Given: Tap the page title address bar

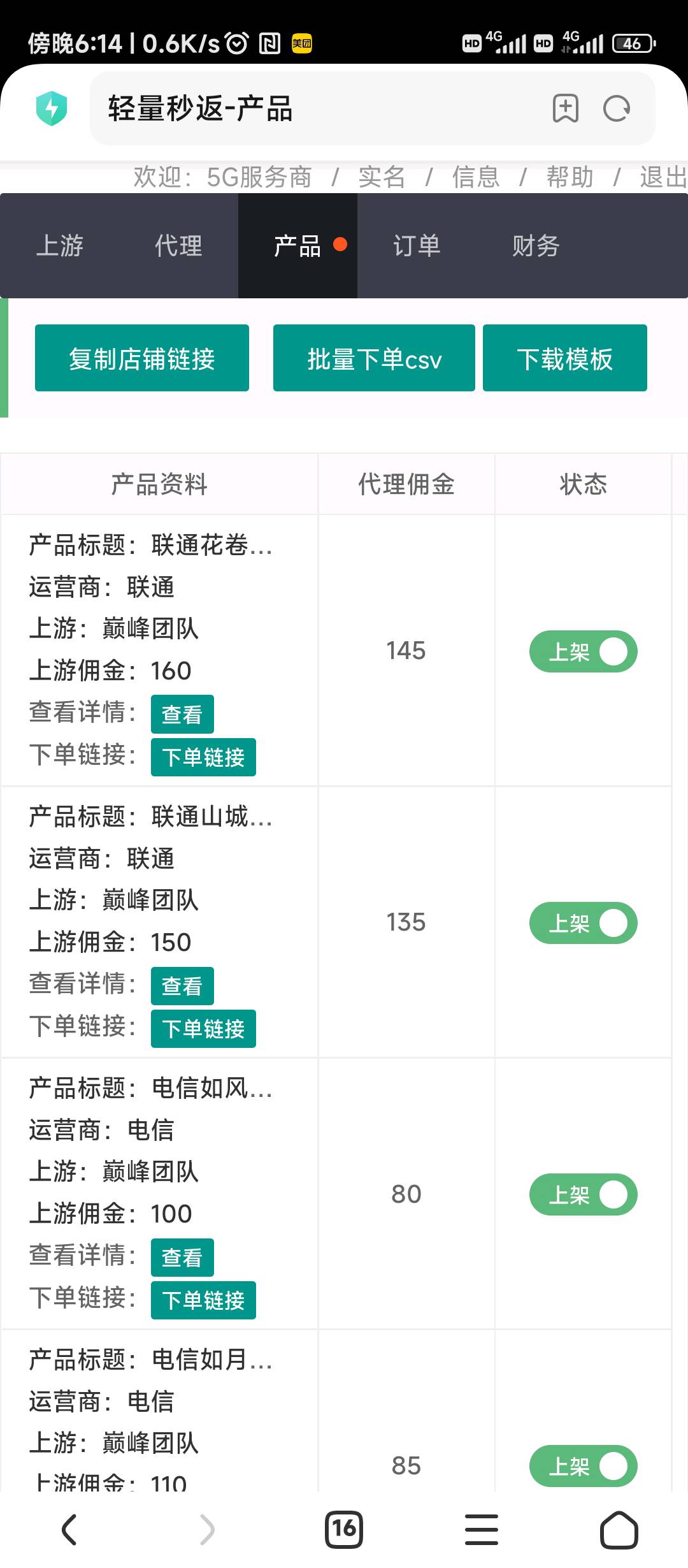Looking at the screenshot, I should coord(319,108).
